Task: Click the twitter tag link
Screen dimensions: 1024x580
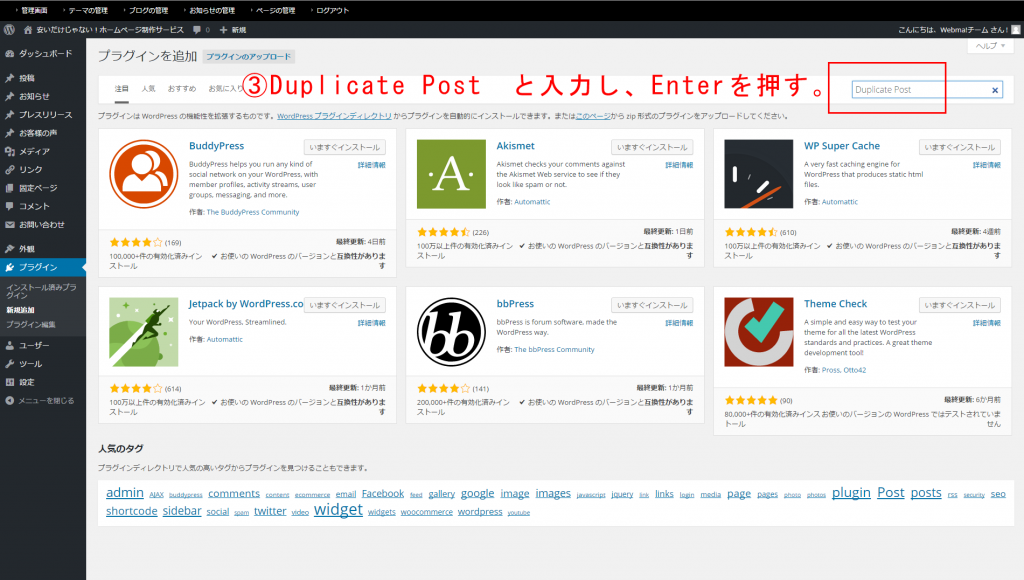Action: (270, 511)
